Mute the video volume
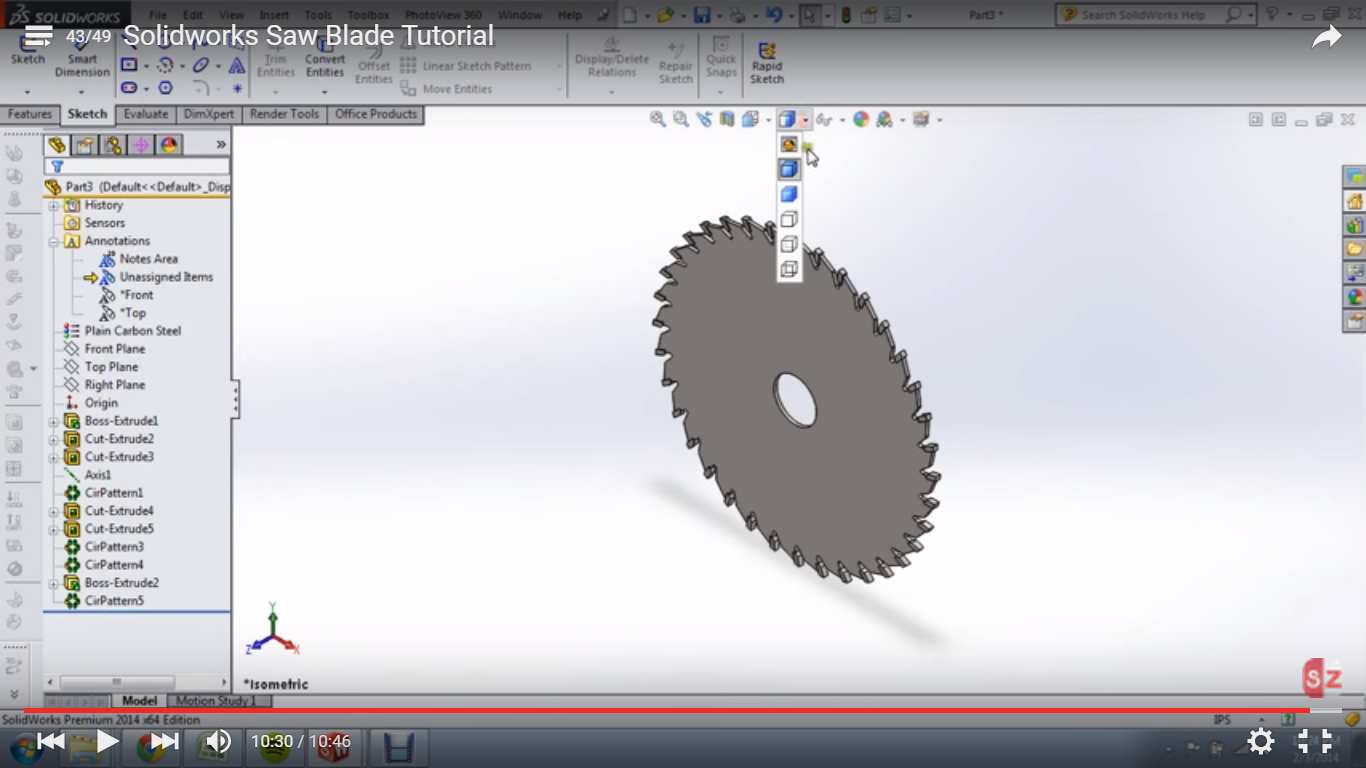The image size is (1366, 768). click(x=218, y=741)
